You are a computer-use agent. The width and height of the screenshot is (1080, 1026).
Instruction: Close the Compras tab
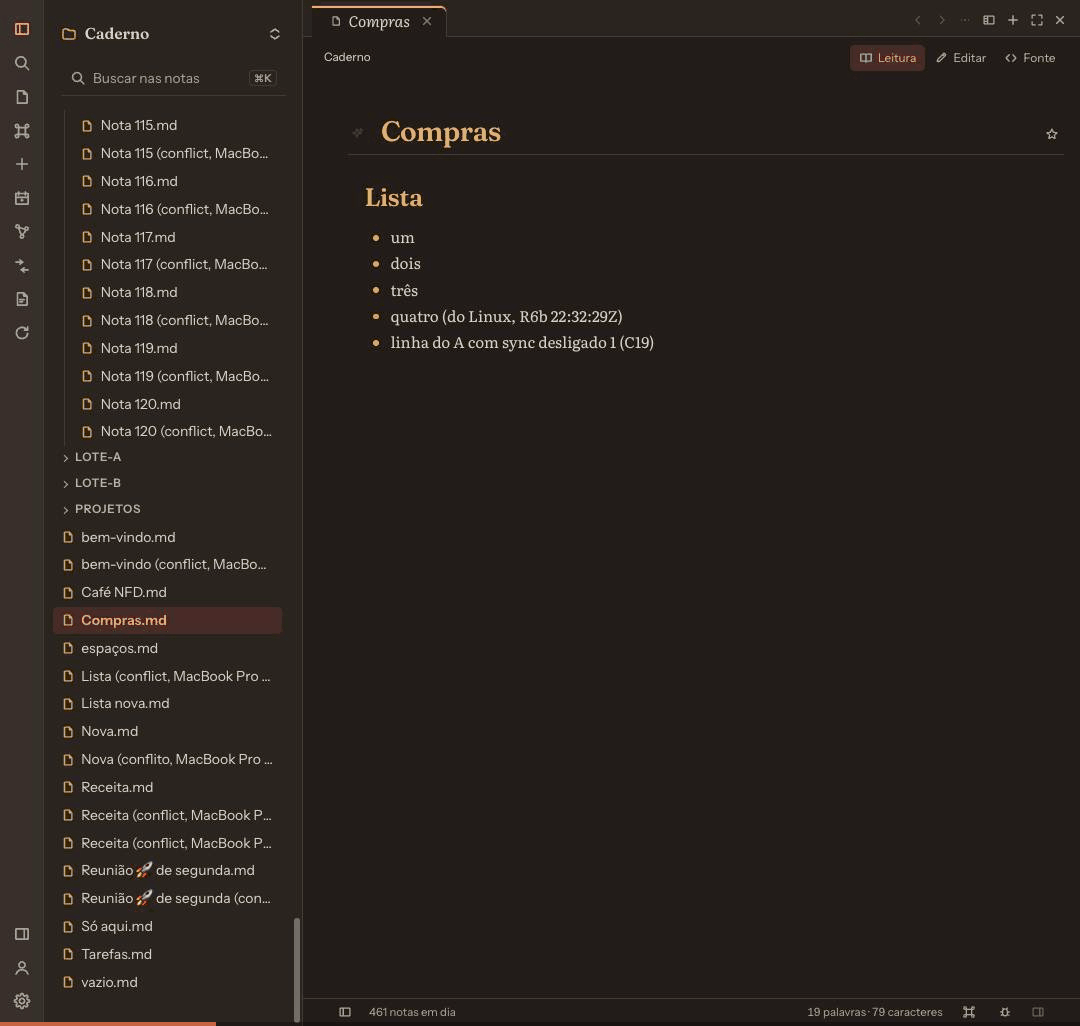(x=427, y=21)
